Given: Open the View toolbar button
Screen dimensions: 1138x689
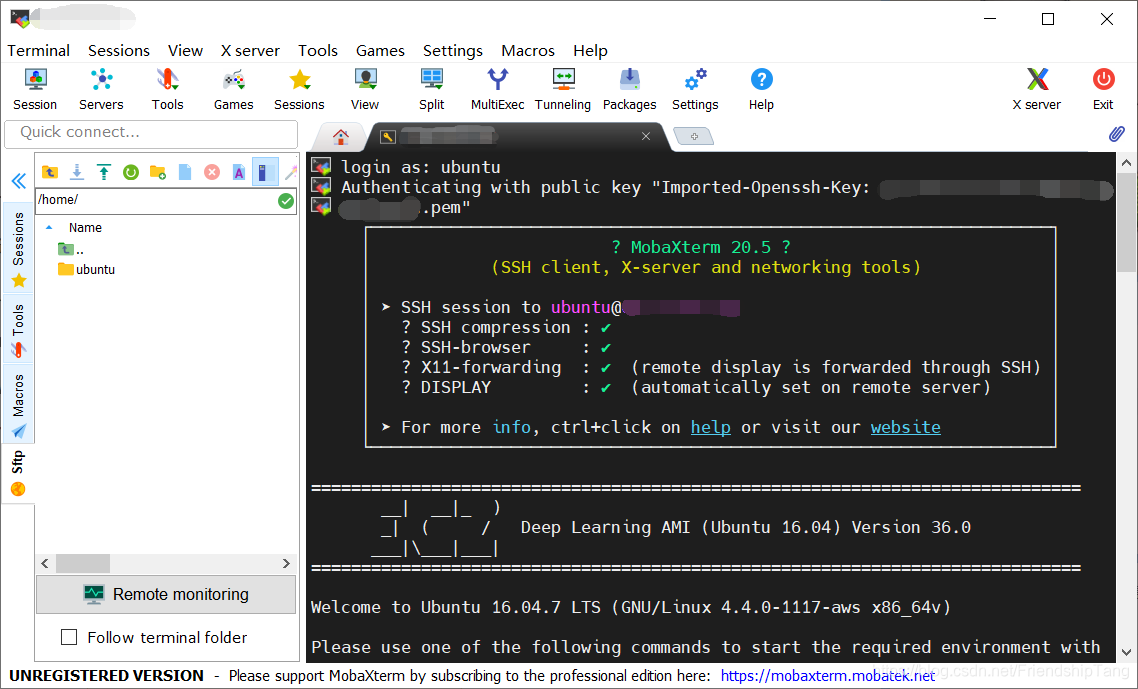Looking at the screenshot, I should click(x=365, y=89).
